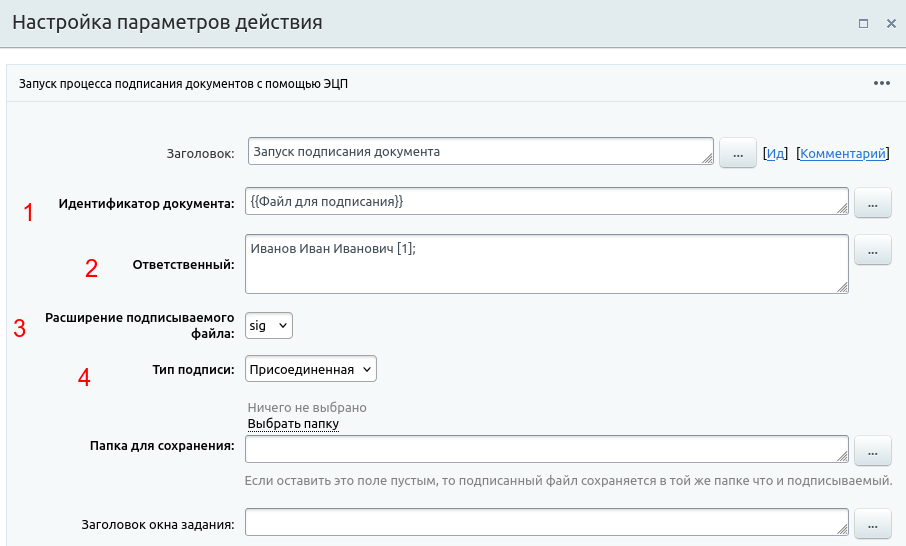Screen dimensions: 906x546
Task: Expand the sig file extension dropdown
Action: coord(269,325)
